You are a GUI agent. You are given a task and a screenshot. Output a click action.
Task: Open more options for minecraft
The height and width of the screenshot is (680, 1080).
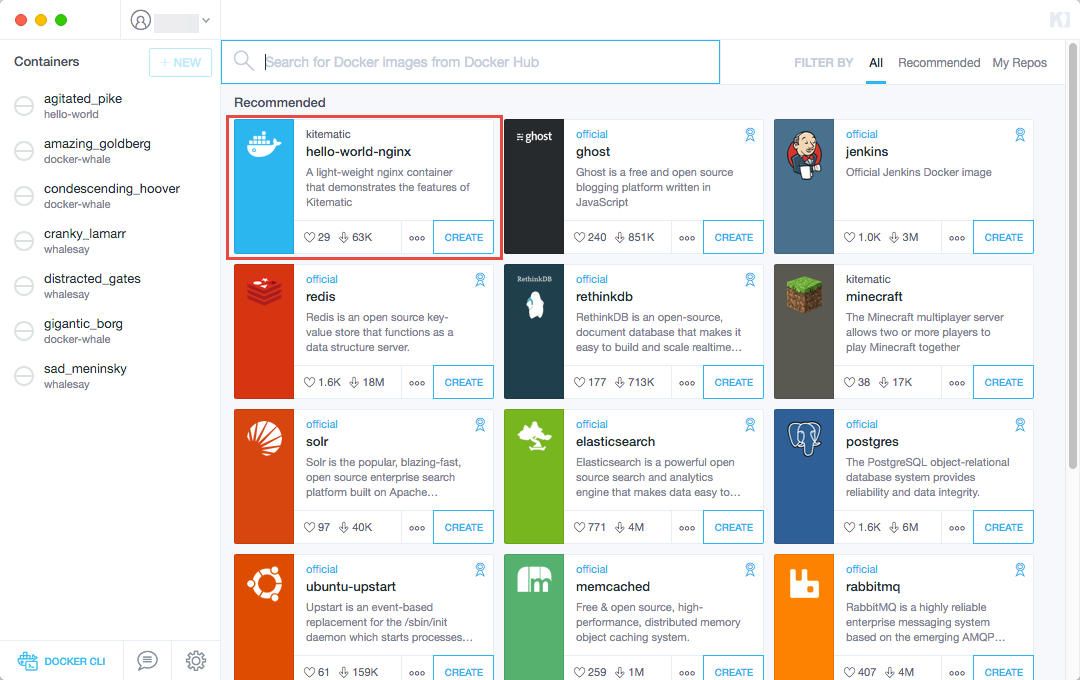tap(957, 383)
